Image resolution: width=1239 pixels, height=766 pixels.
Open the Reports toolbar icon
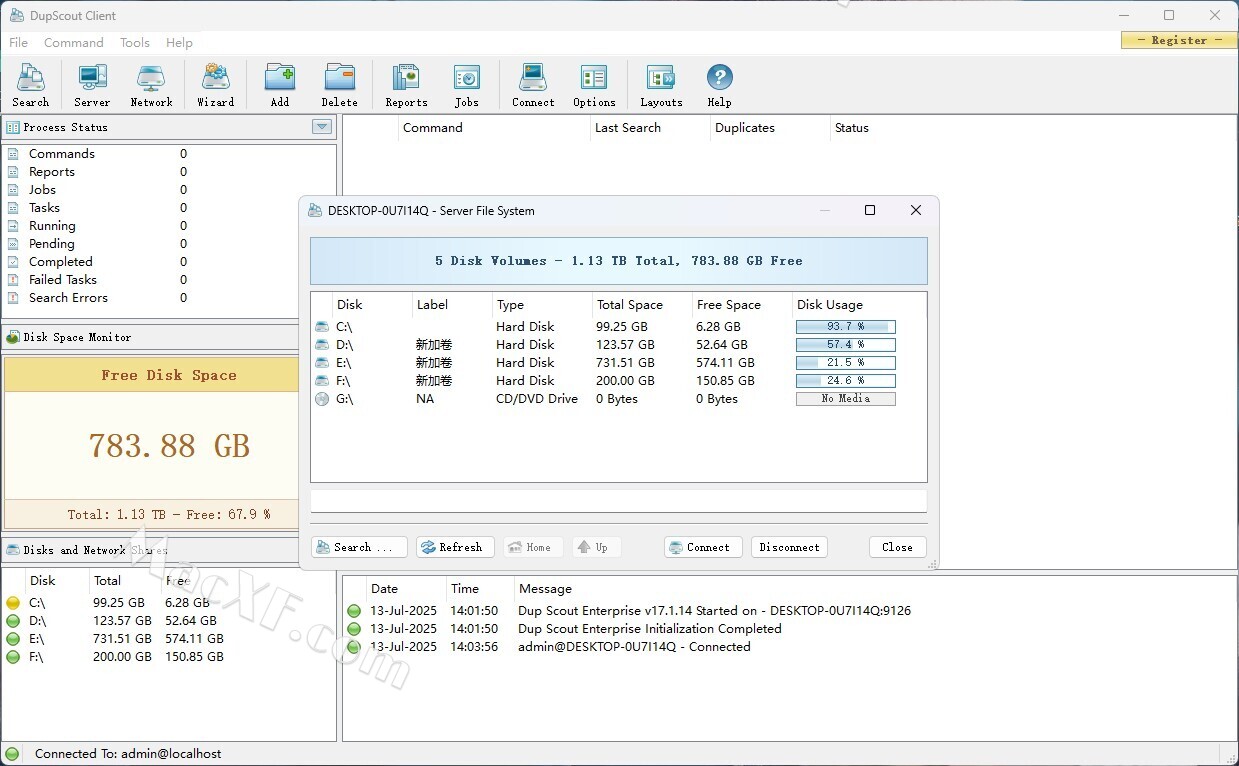[406, 85]
